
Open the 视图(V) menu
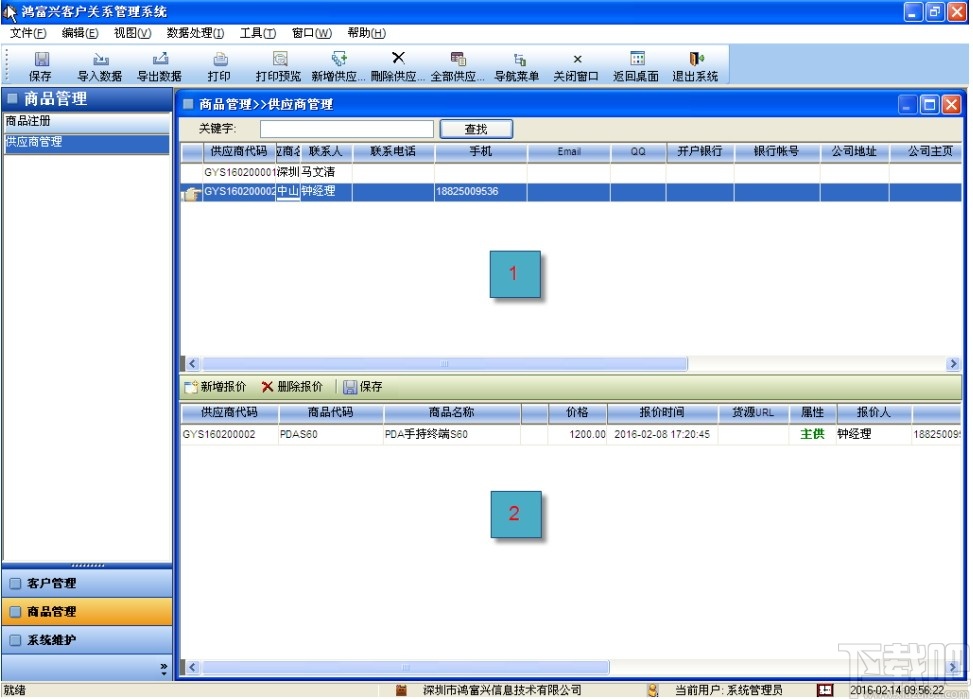(132, 33)
